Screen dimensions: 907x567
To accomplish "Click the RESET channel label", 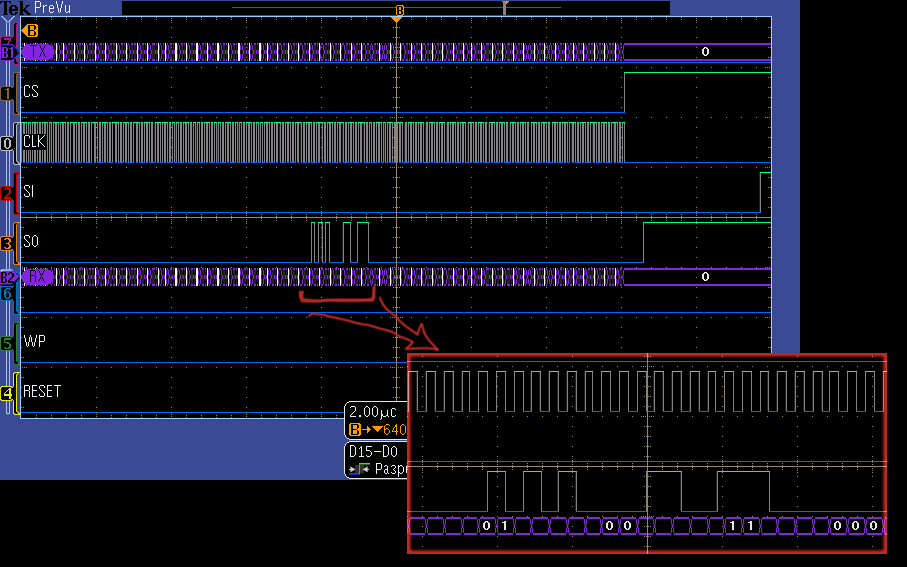I will click(x=42, y=392).
